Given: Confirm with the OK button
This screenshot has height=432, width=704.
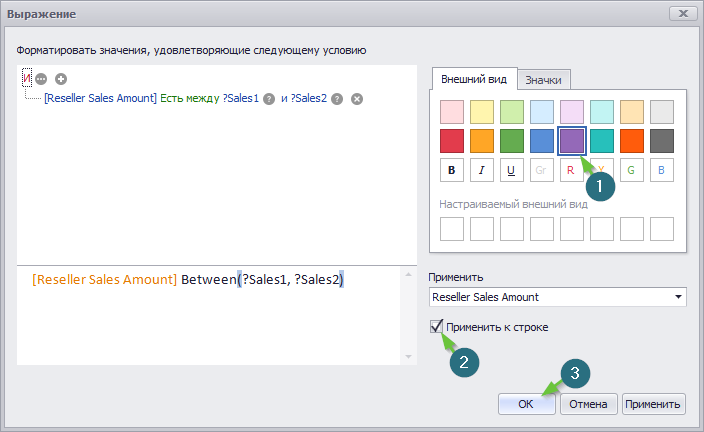Looking at the screenshot, I should 526,404.
